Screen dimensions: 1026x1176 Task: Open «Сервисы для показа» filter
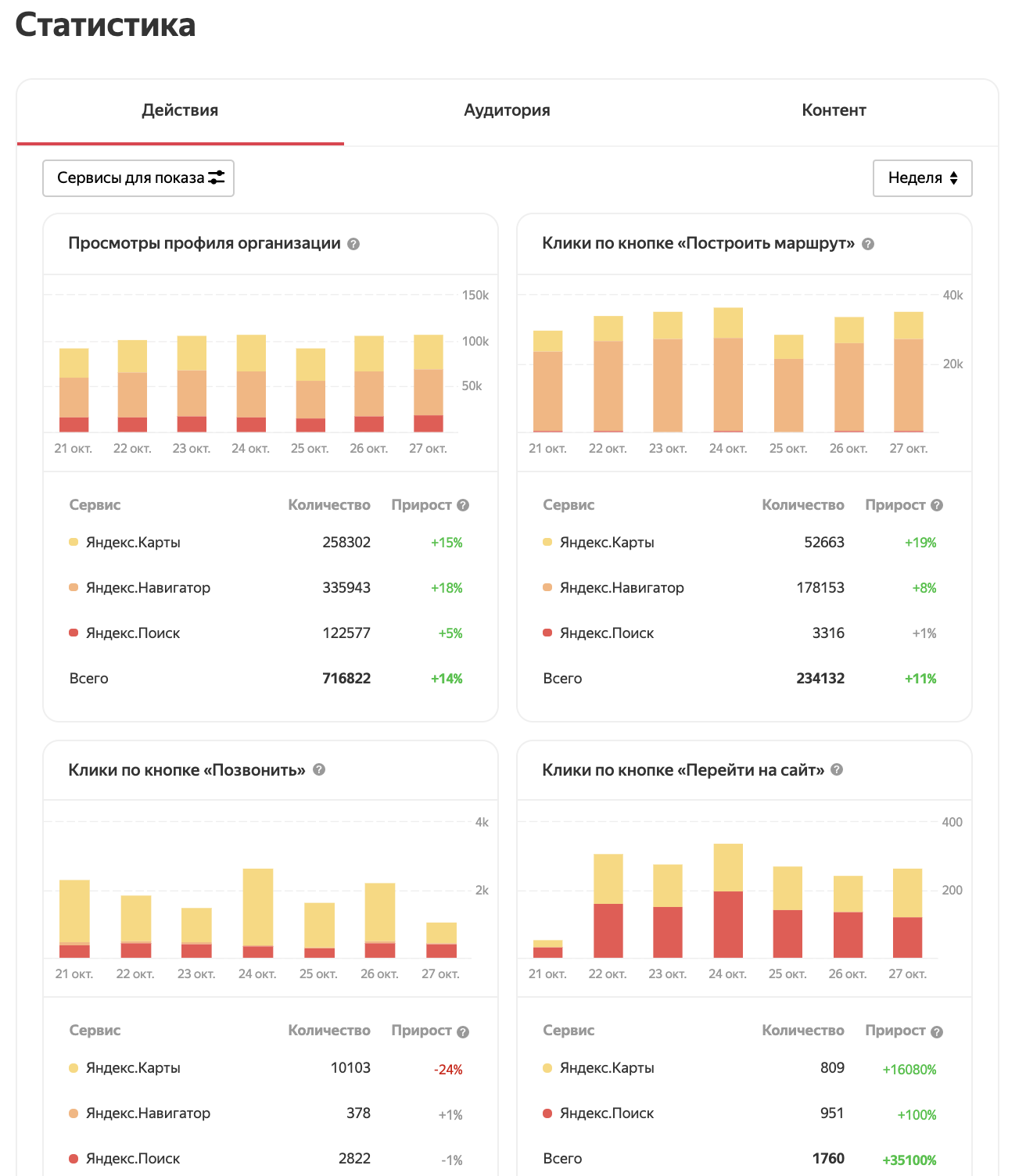[x=138, y=178]
